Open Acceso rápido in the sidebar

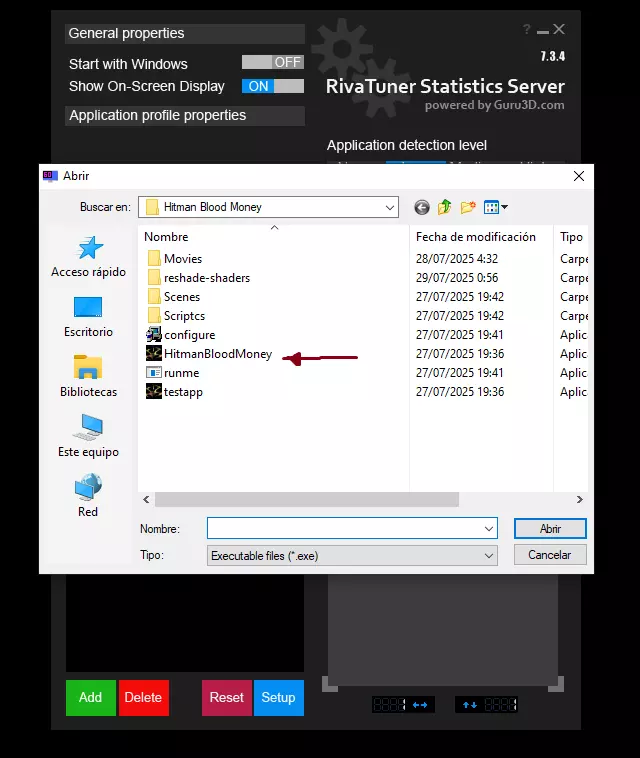coord(88,257)
